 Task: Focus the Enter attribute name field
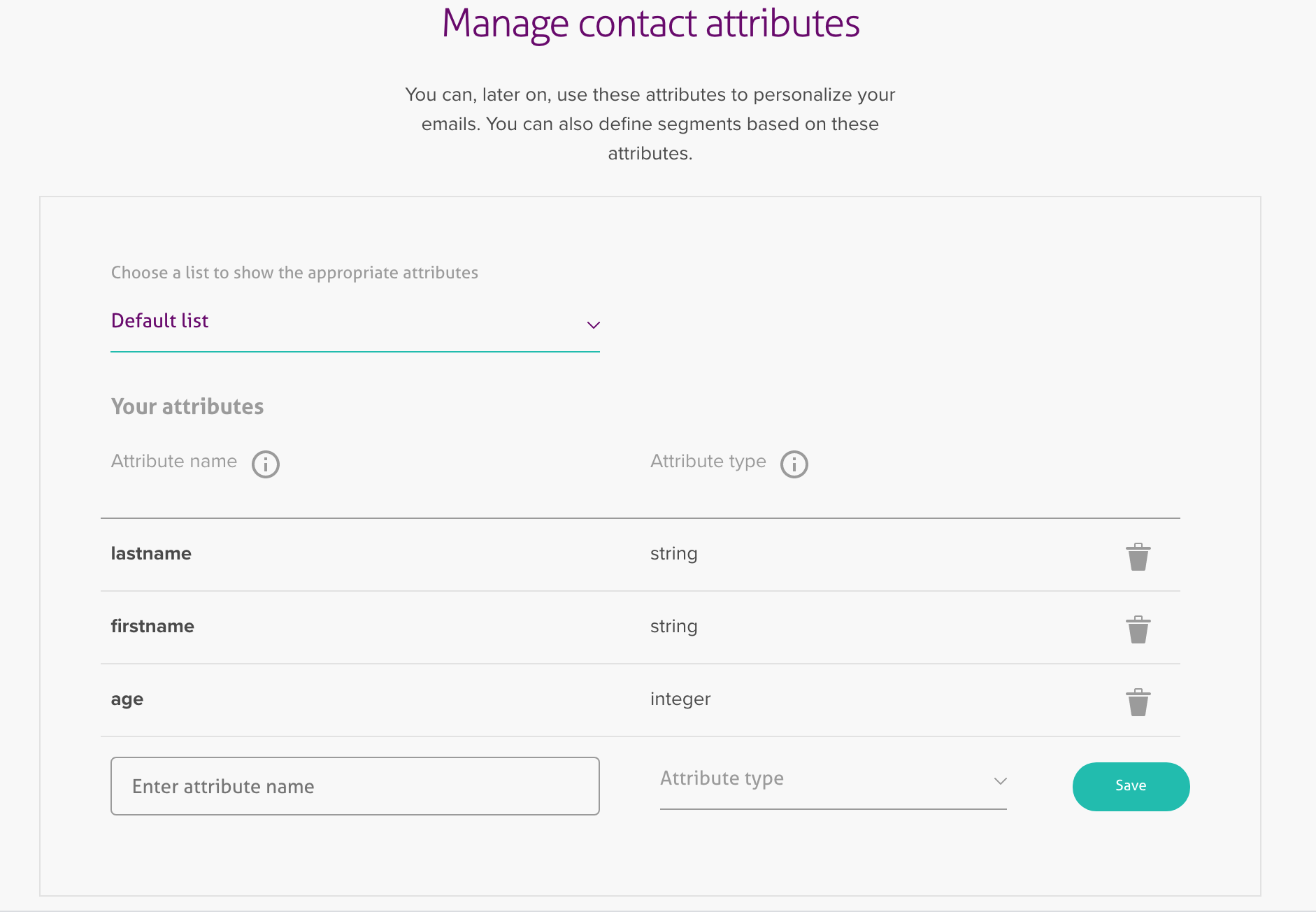click(x=355, y=786)
